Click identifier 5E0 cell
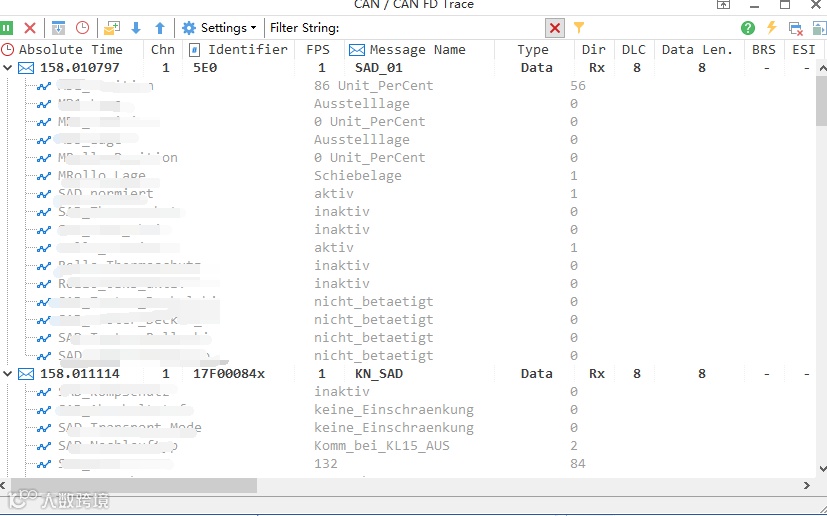The height and width of the screenshot is (516, 827). (x=205, y=68)
